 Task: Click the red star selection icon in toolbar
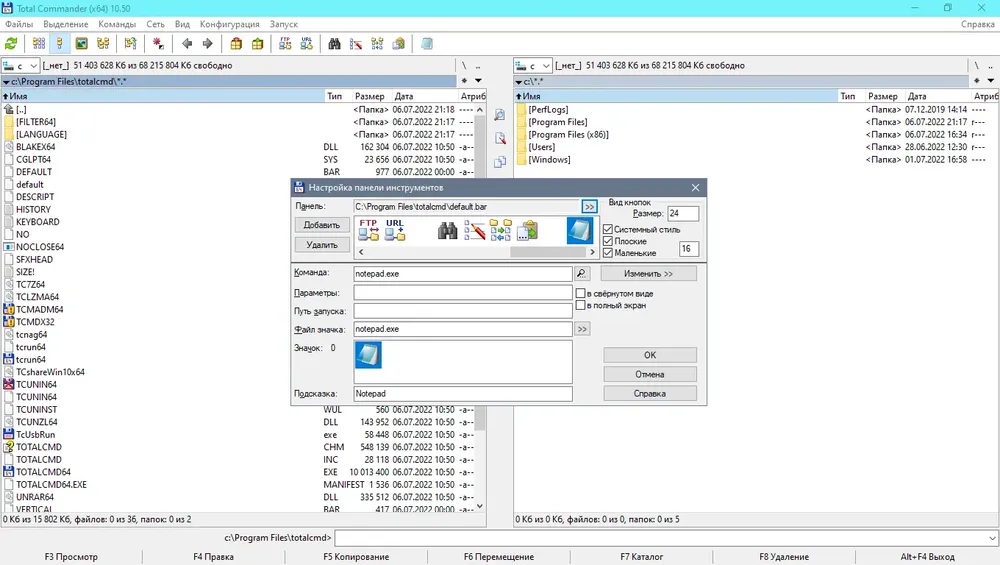coord(158,43)
